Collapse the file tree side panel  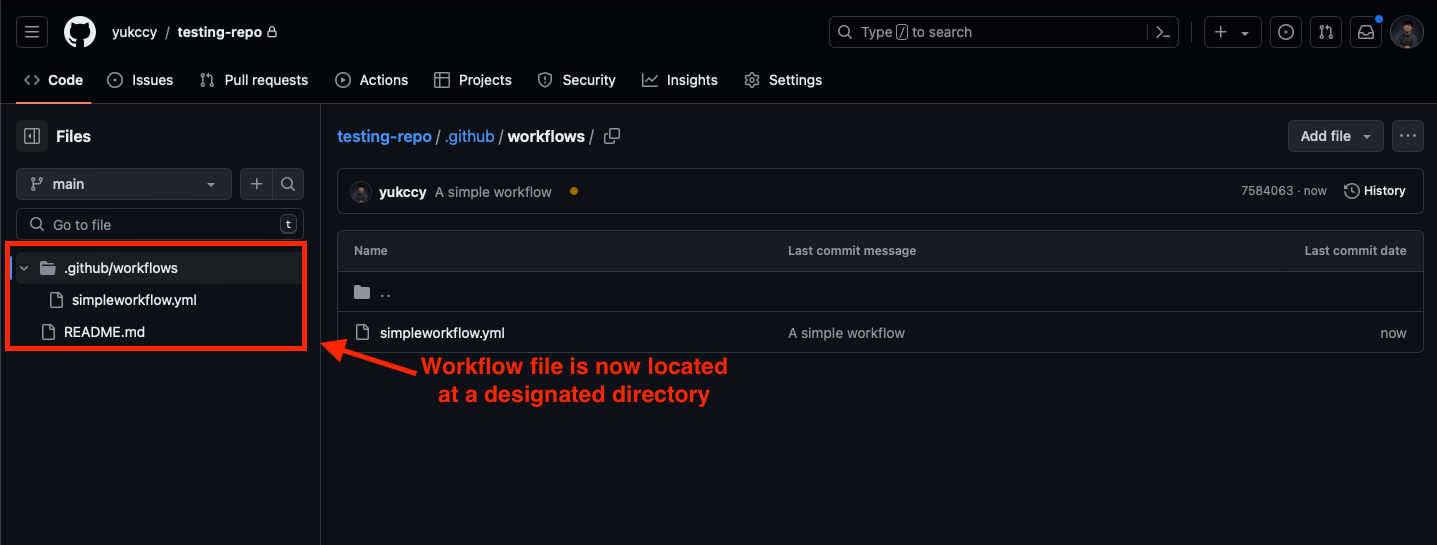pyautogui.click(x=32, y=136)
